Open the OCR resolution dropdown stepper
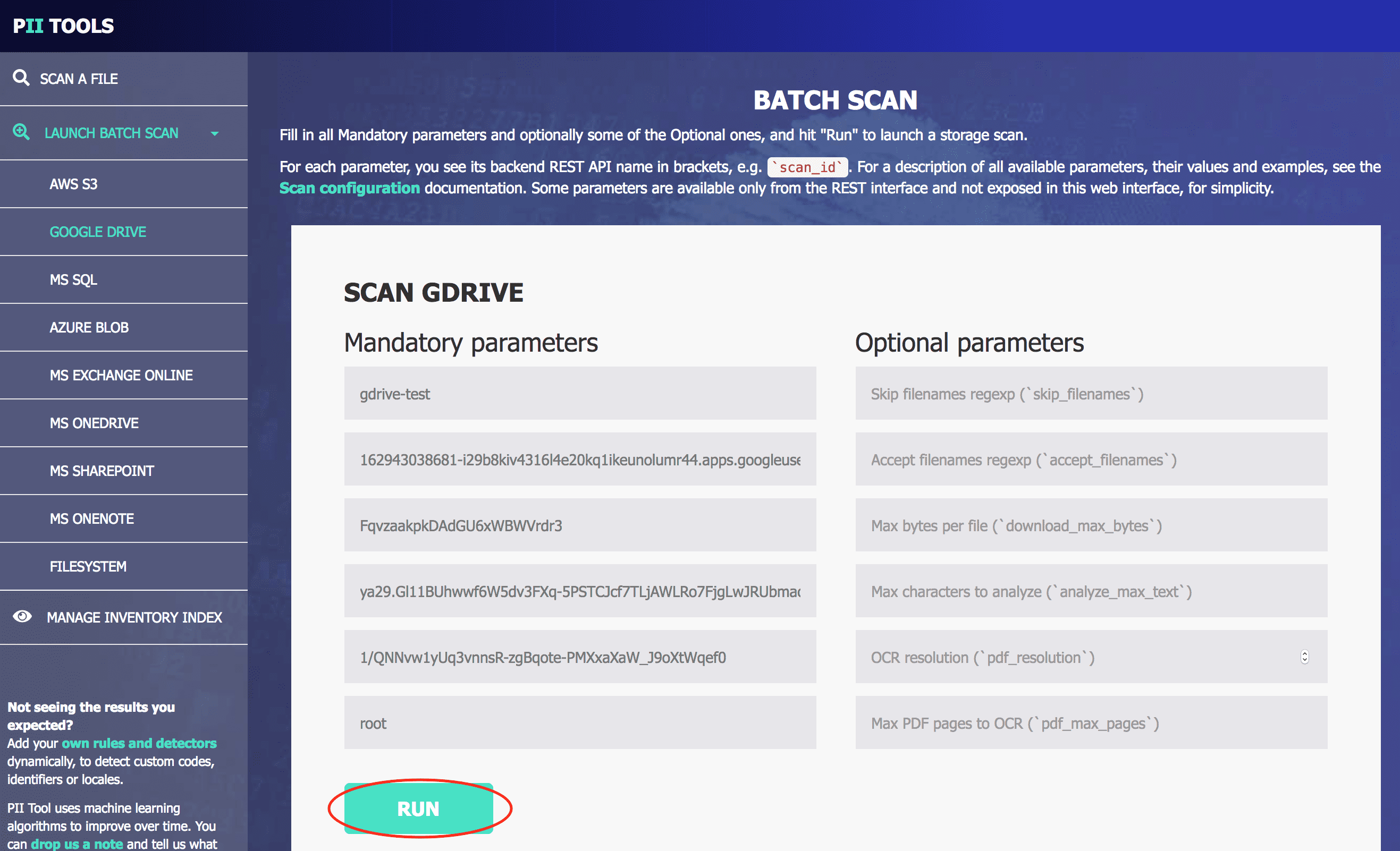Viewport: 1400px width, 851px height. (1304, 657)
